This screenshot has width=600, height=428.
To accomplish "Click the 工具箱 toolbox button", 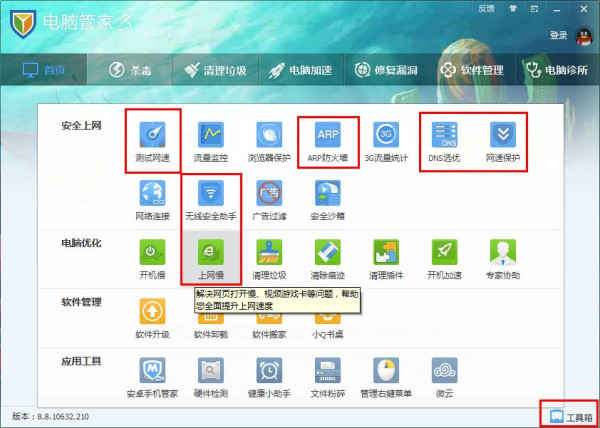I will (x=570, y=417).
